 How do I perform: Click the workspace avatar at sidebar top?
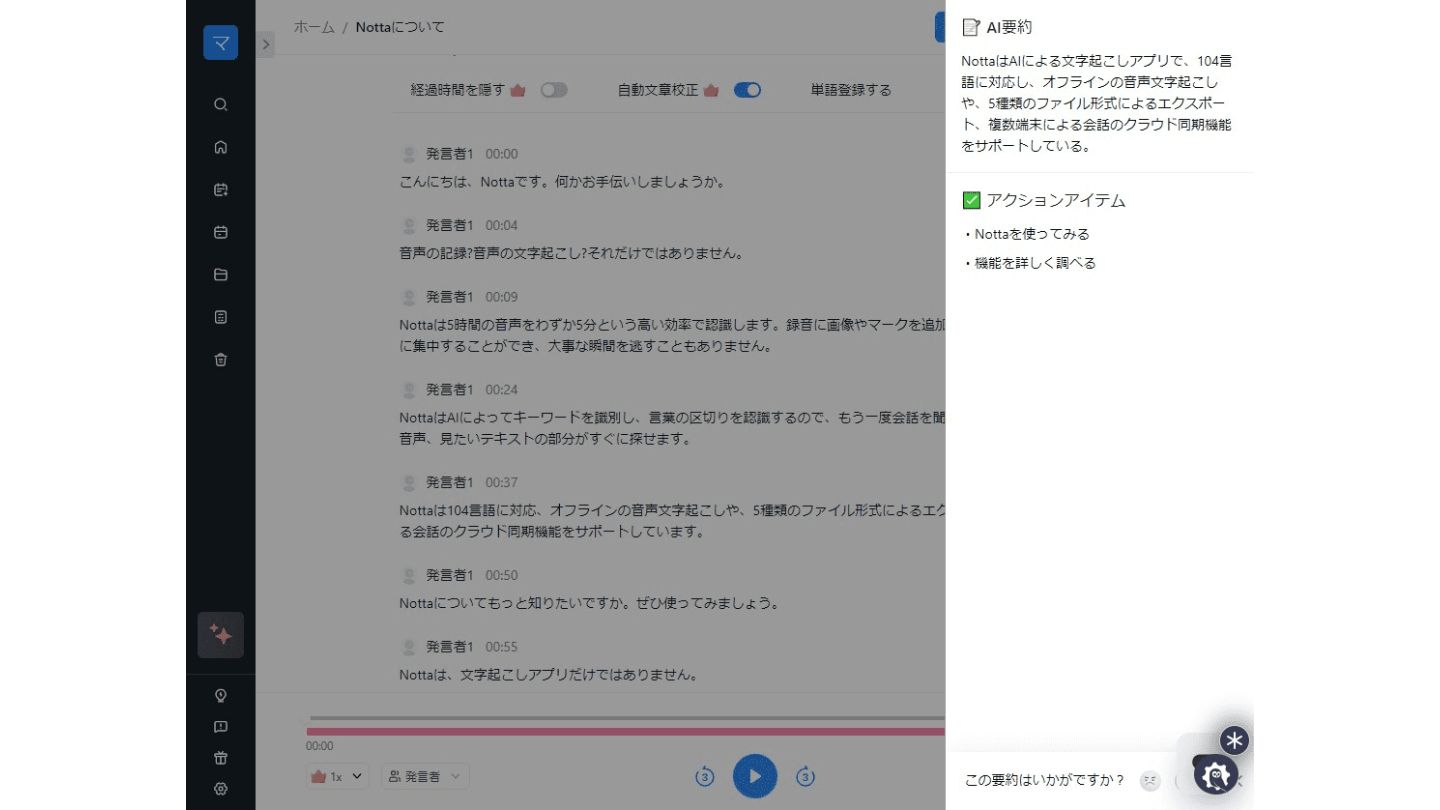click(220, 43)
